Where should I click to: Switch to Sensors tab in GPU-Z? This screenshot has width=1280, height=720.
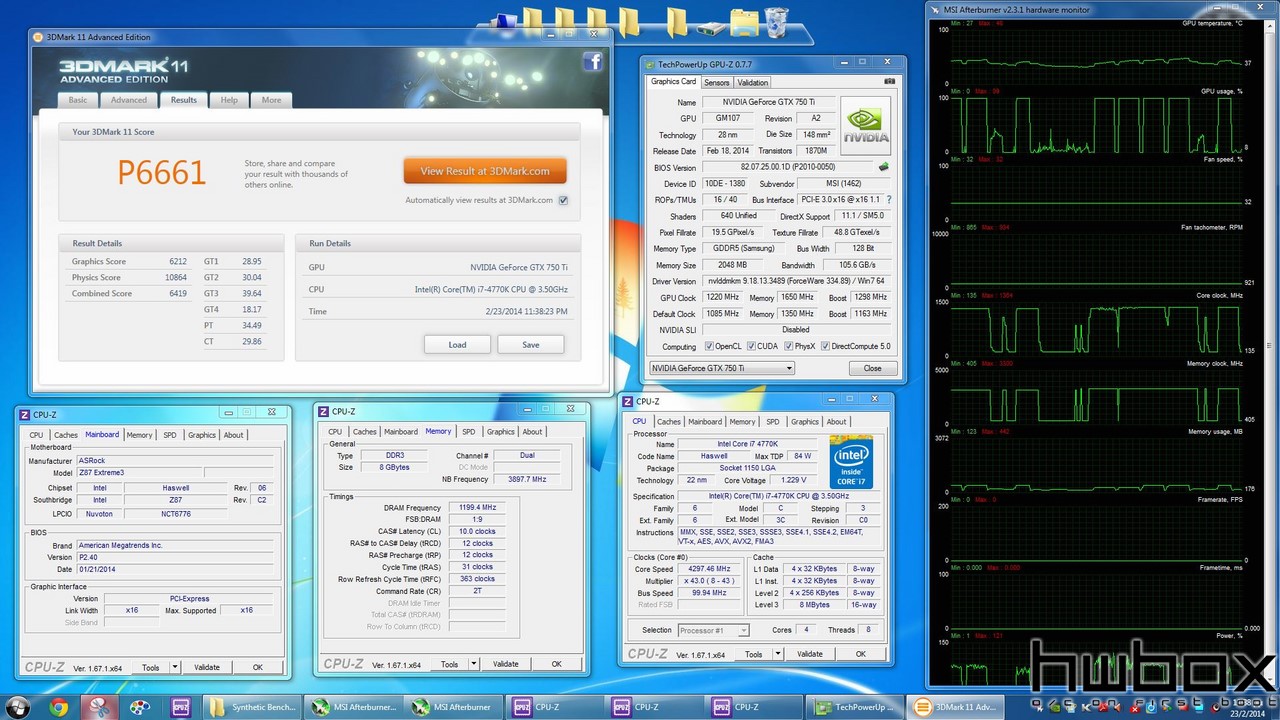click(x=716, y=83)
